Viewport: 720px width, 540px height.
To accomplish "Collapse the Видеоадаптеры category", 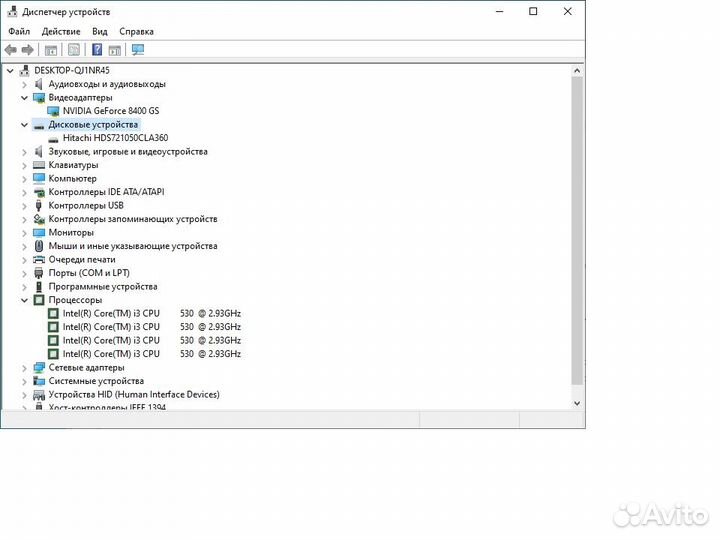I will pos(25,98).
